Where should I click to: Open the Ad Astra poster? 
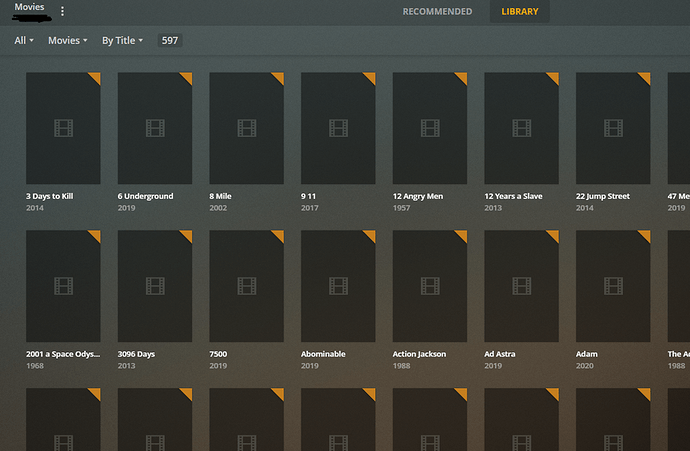tap(521, 286)
